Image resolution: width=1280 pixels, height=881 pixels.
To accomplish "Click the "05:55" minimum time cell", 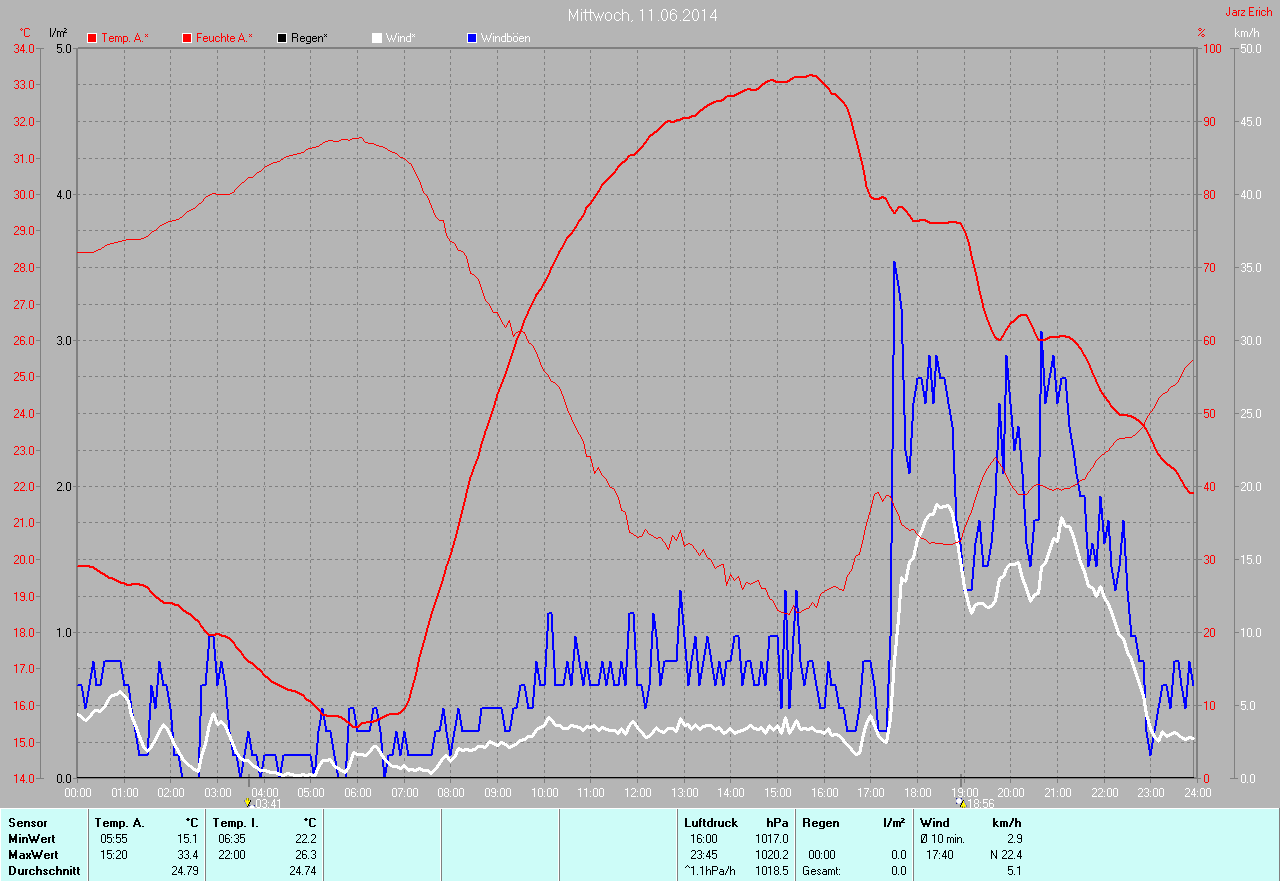I will (x=114, y=839).
